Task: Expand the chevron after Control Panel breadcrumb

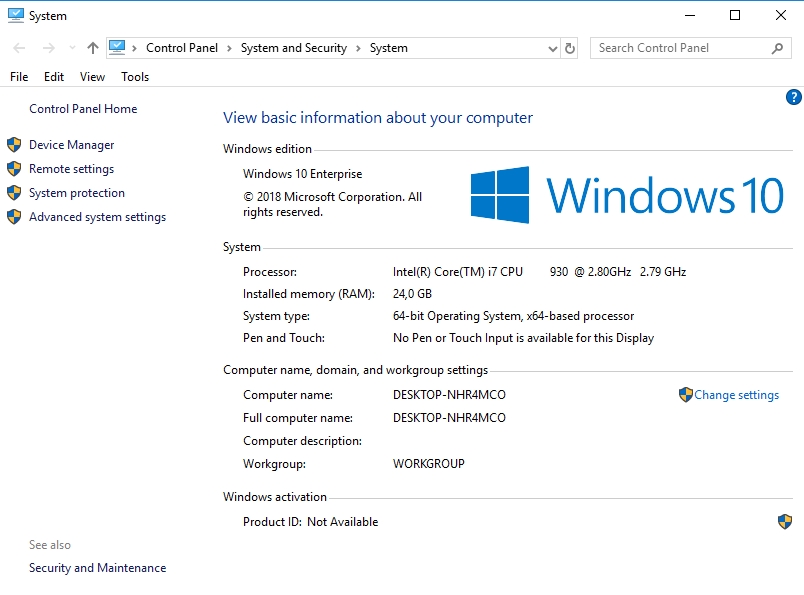Action: point(229,49)
